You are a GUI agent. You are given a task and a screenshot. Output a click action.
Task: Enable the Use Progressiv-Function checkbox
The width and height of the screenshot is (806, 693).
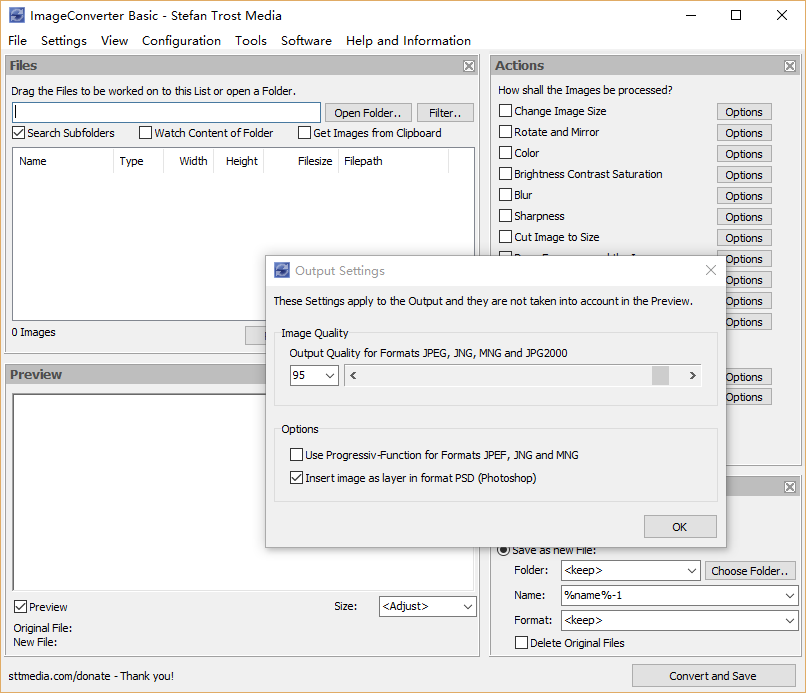tap(296, 455)
